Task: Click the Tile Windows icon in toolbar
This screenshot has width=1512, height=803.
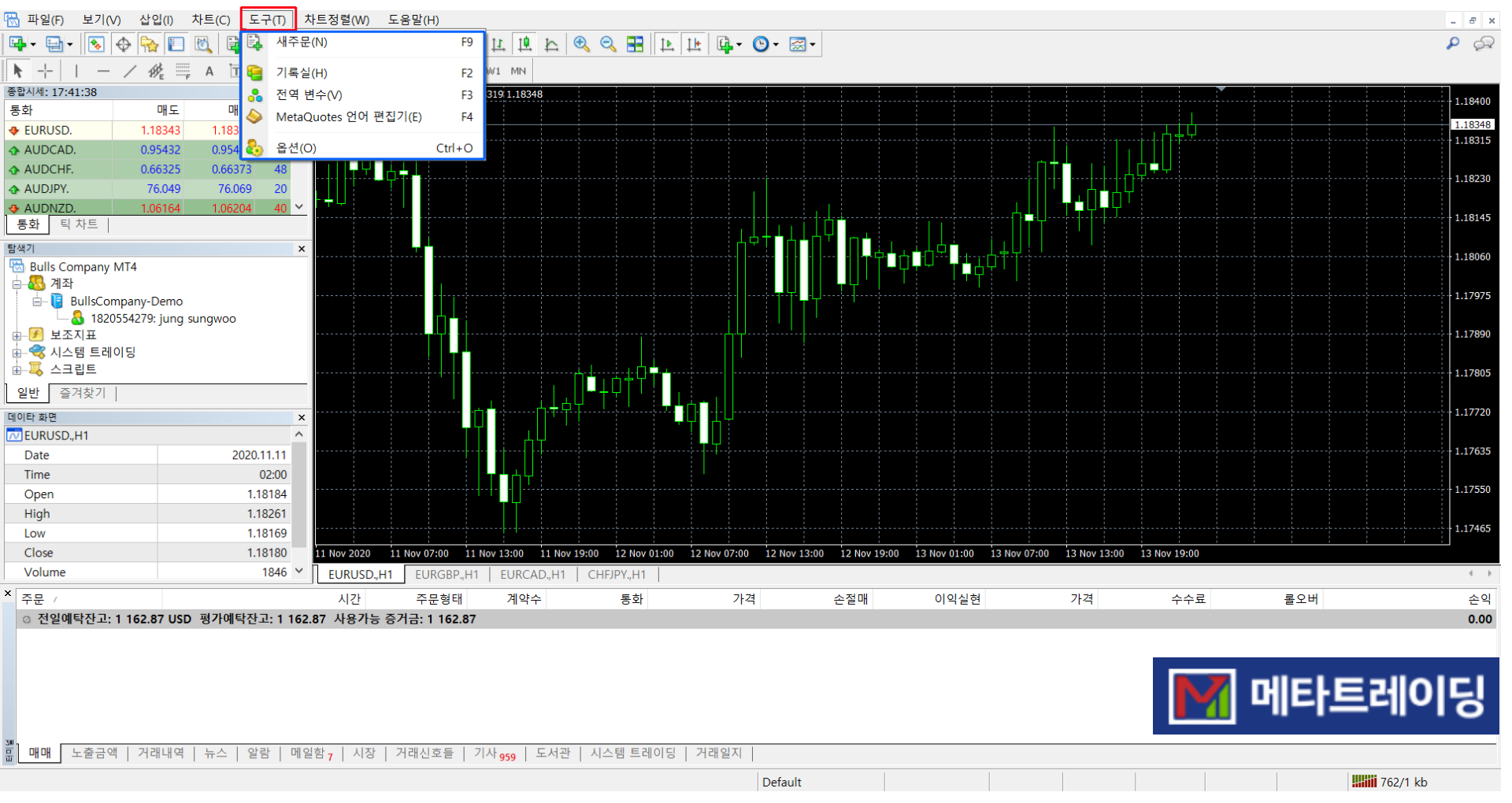Action: (x=635, y=44)
